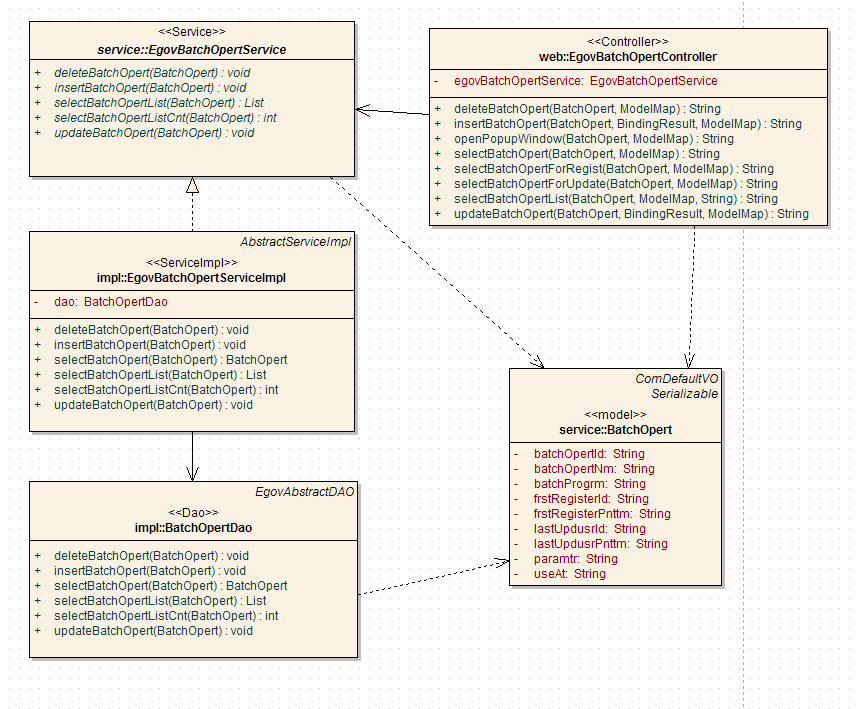Click the association arrowhead pointing into BatchOpertDao
857x709 pixels.
tap(192, 474)
